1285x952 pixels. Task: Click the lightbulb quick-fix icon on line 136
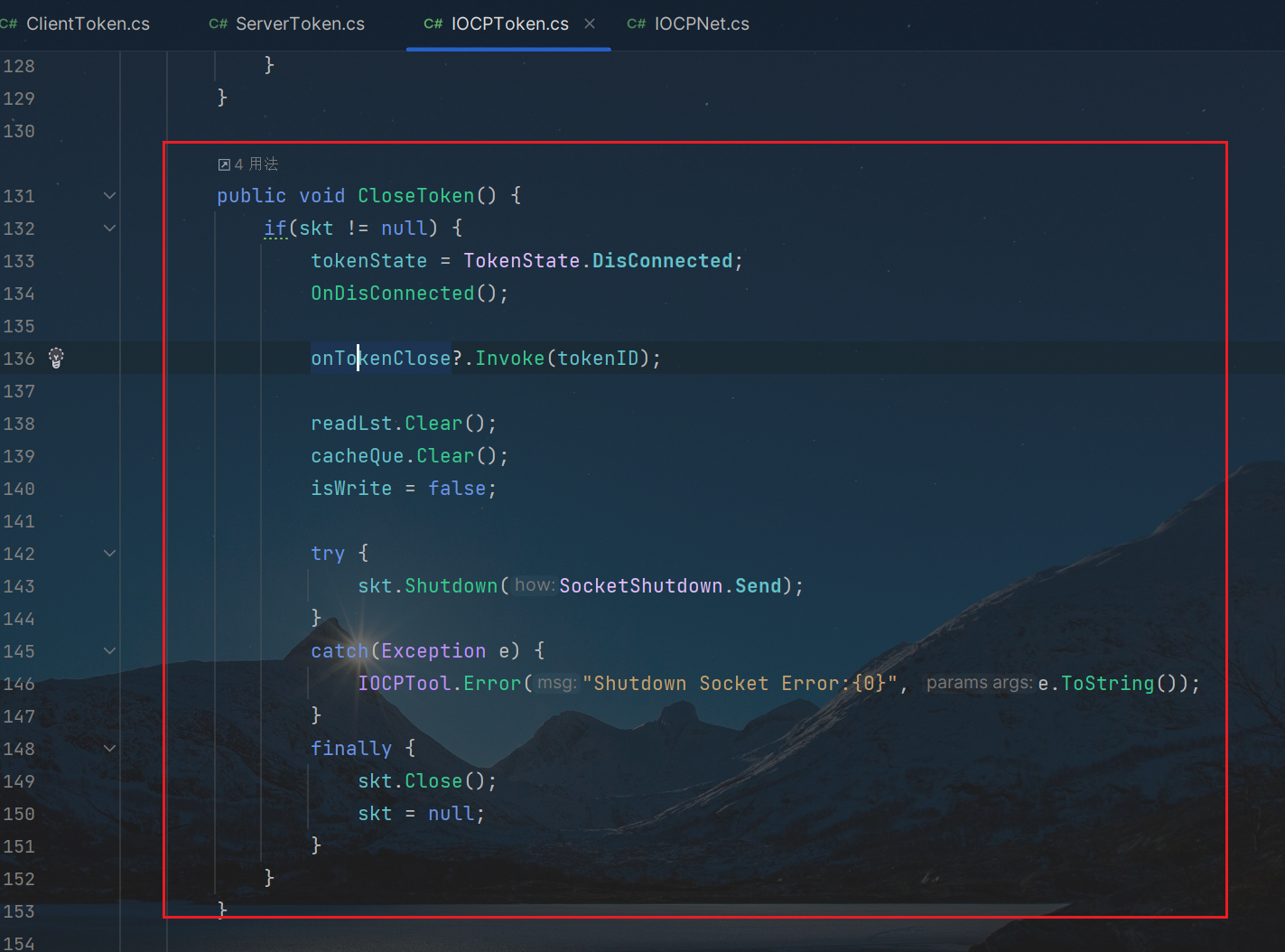pyautogui.click(x=56, y=359)
